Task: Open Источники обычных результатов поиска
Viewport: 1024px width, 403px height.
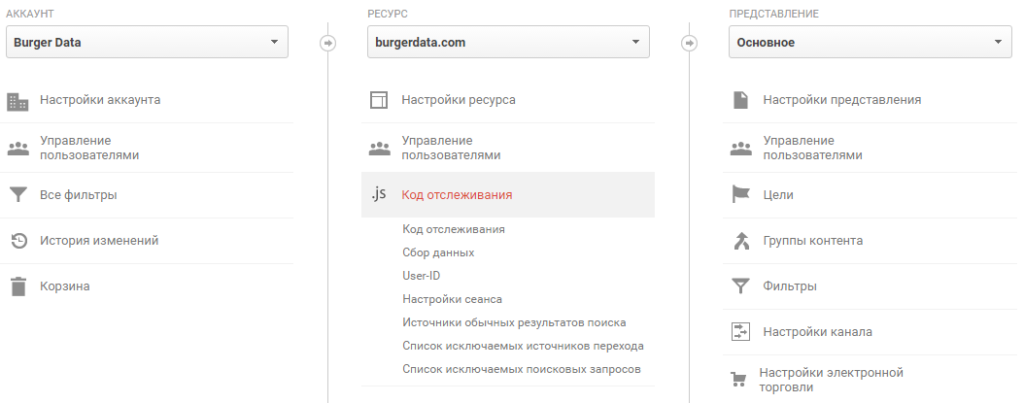Action: tap(514, 322)
